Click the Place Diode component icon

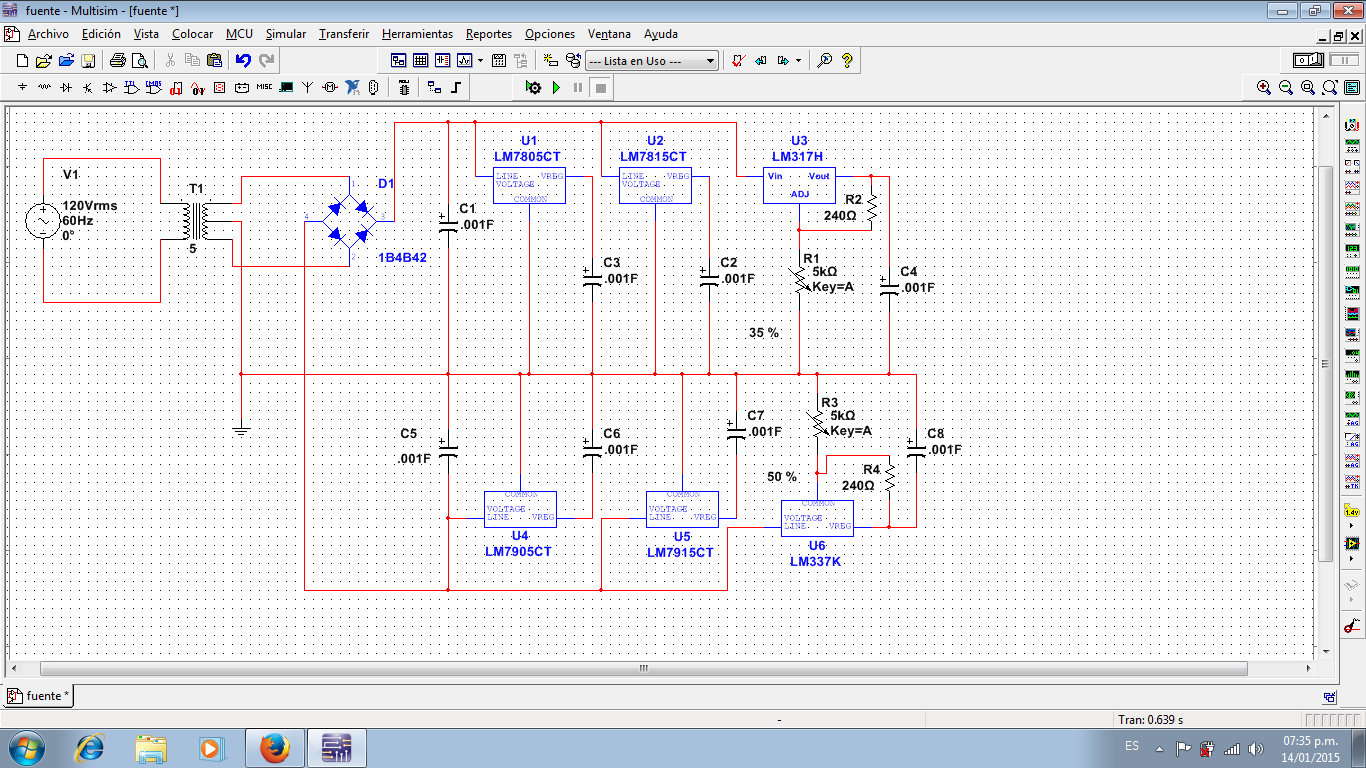point(66,88)
